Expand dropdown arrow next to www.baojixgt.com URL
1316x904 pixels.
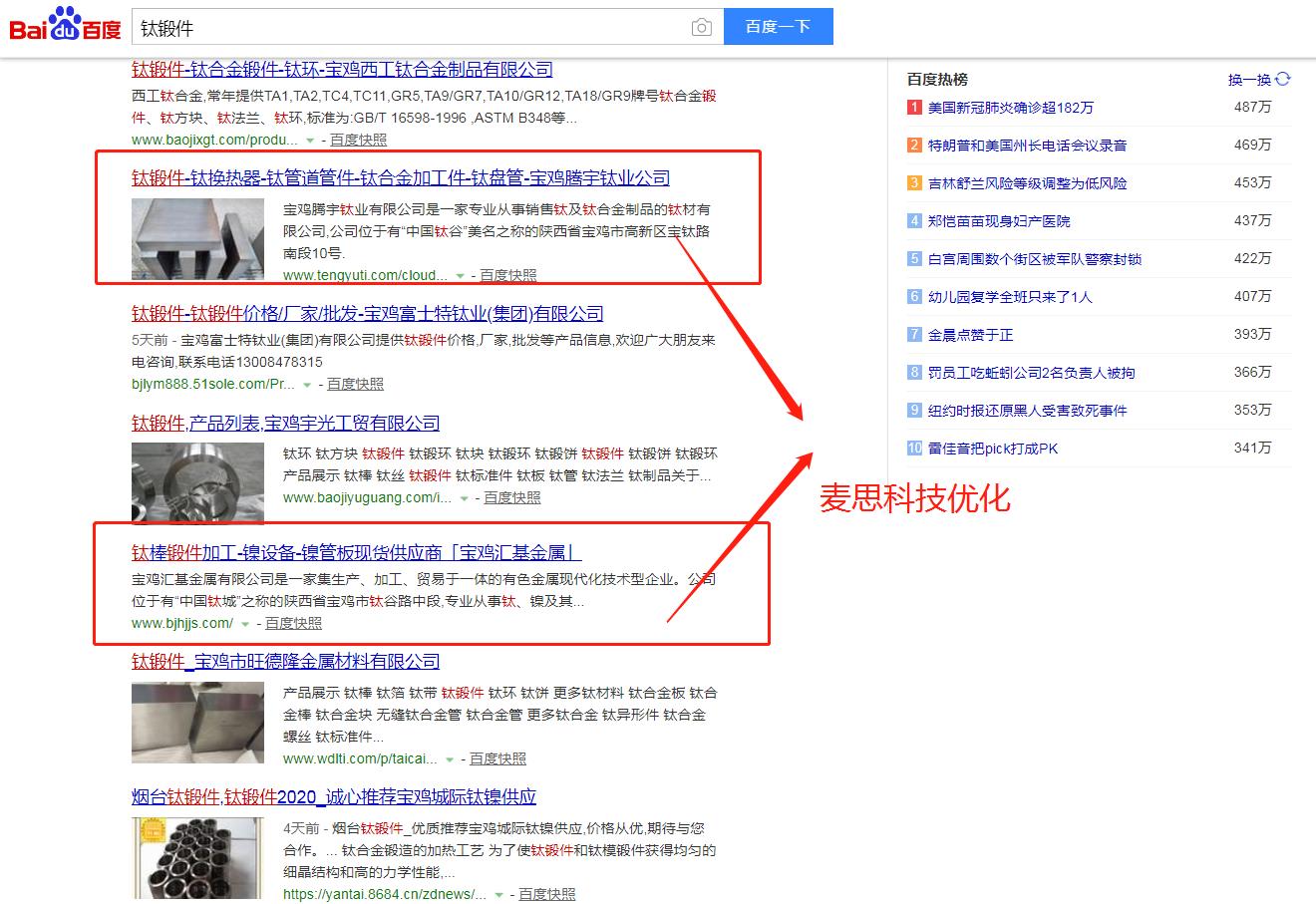310,141
